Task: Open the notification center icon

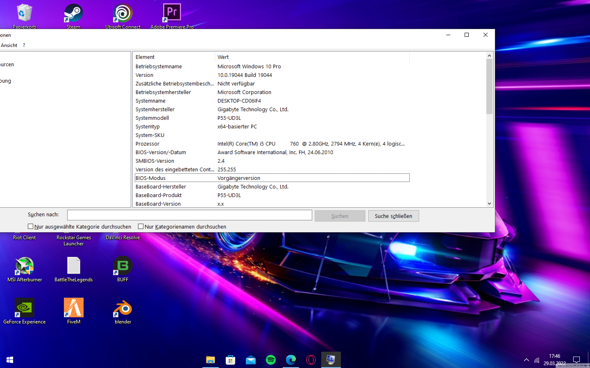Action: pos(576,360)
